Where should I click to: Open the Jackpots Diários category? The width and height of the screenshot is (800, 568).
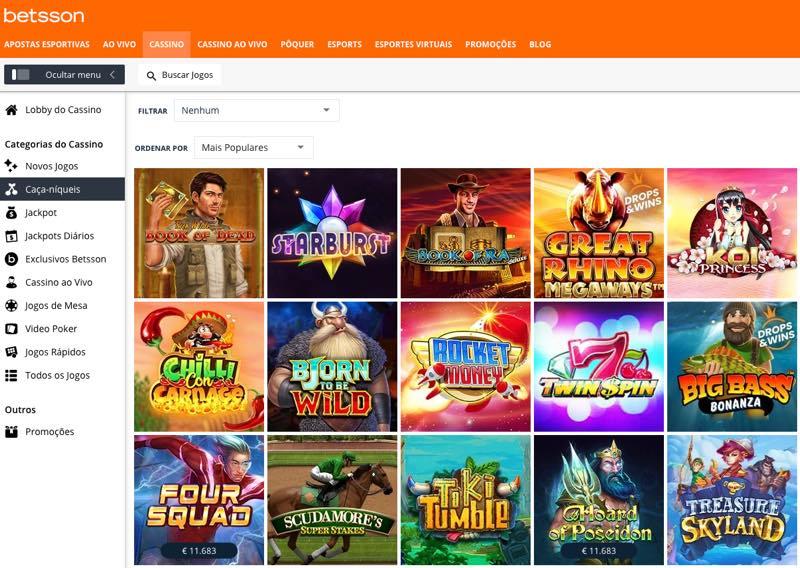click(x=59, y=236)
